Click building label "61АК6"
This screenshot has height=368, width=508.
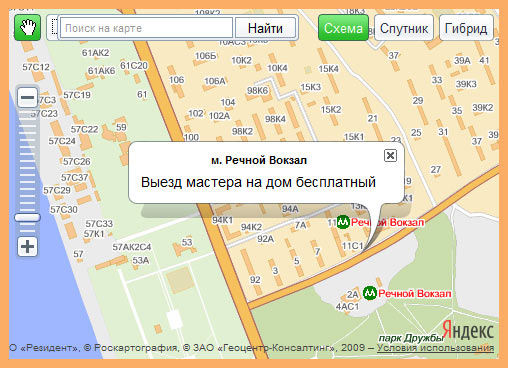(x=101, y=71)
